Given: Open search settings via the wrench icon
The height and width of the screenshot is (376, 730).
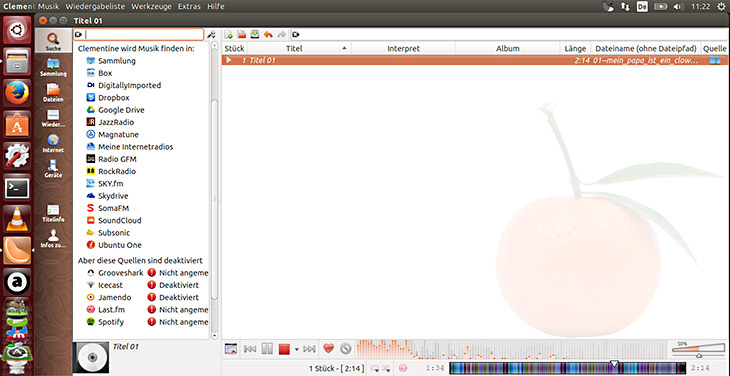Looking at the screenshot, I should pyautogui.click(x=211, y=34).
